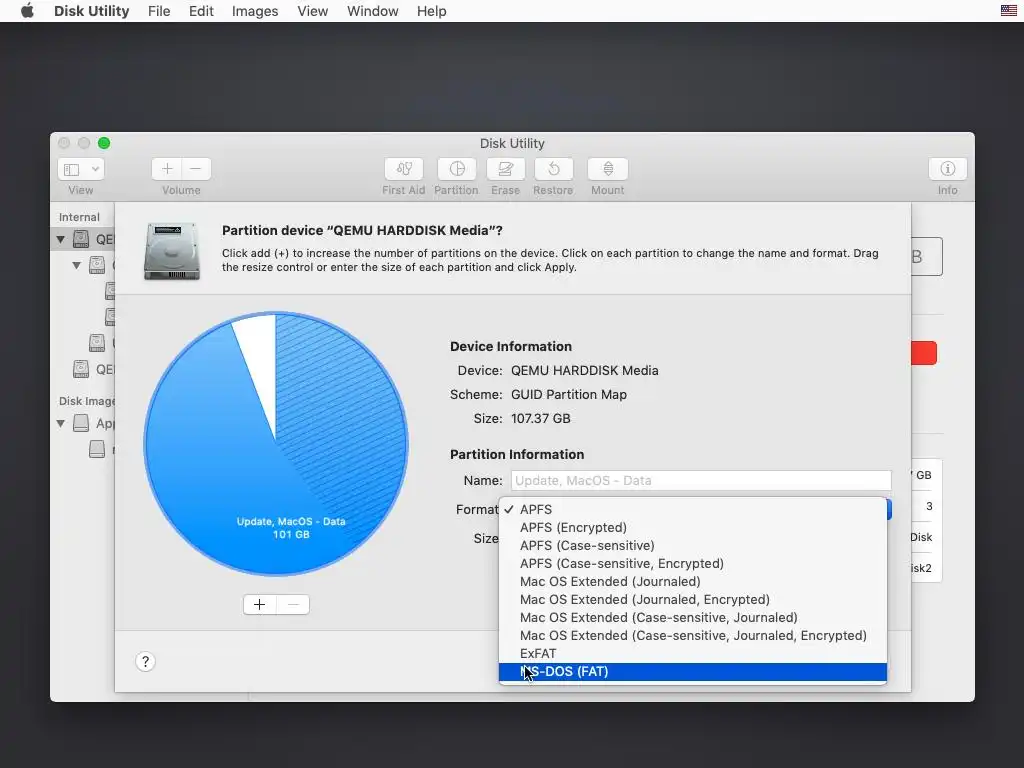Open the Help menu
This screenshot has height=768, width=1024.
[x=432, y=11]
